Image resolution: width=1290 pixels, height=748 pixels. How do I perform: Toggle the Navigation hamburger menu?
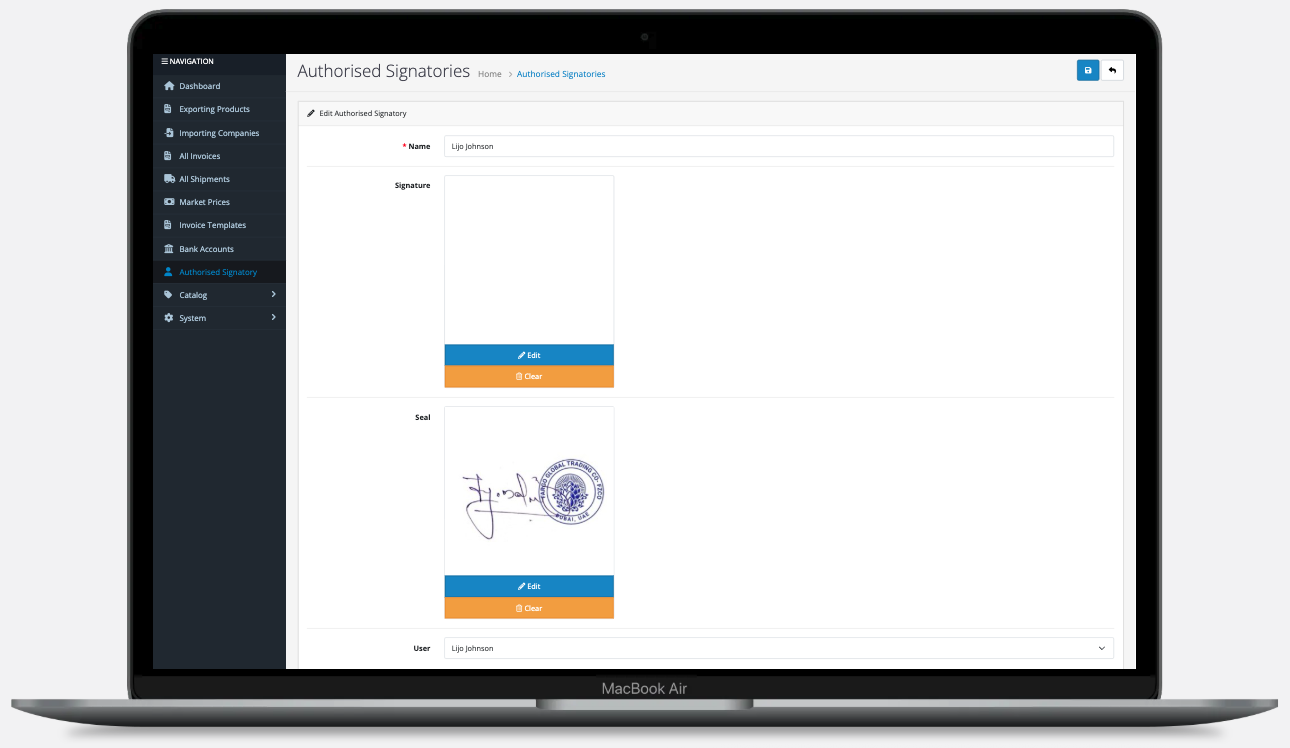click(165, 62)
